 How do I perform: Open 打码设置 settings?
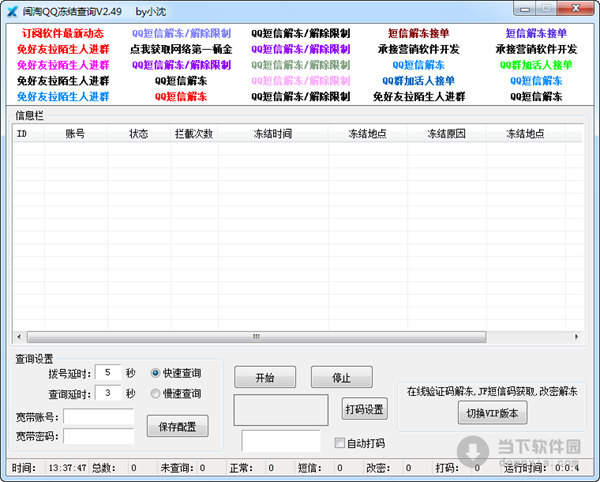click(364, 409)
